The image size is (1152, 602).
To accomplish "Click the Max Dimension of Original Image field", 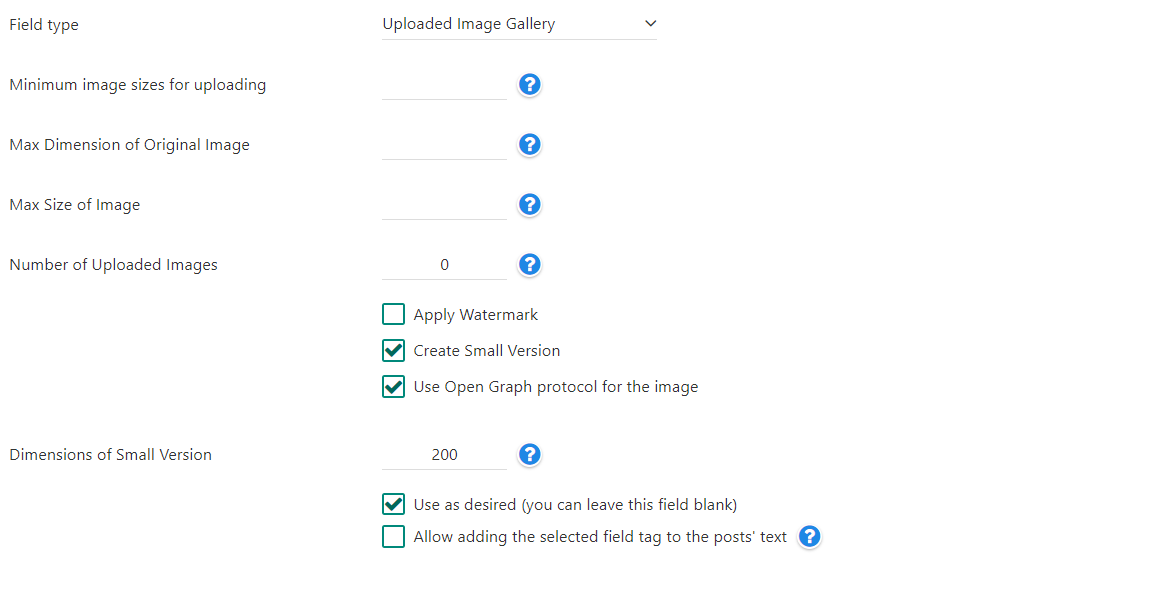I will (x=444, y=145).
